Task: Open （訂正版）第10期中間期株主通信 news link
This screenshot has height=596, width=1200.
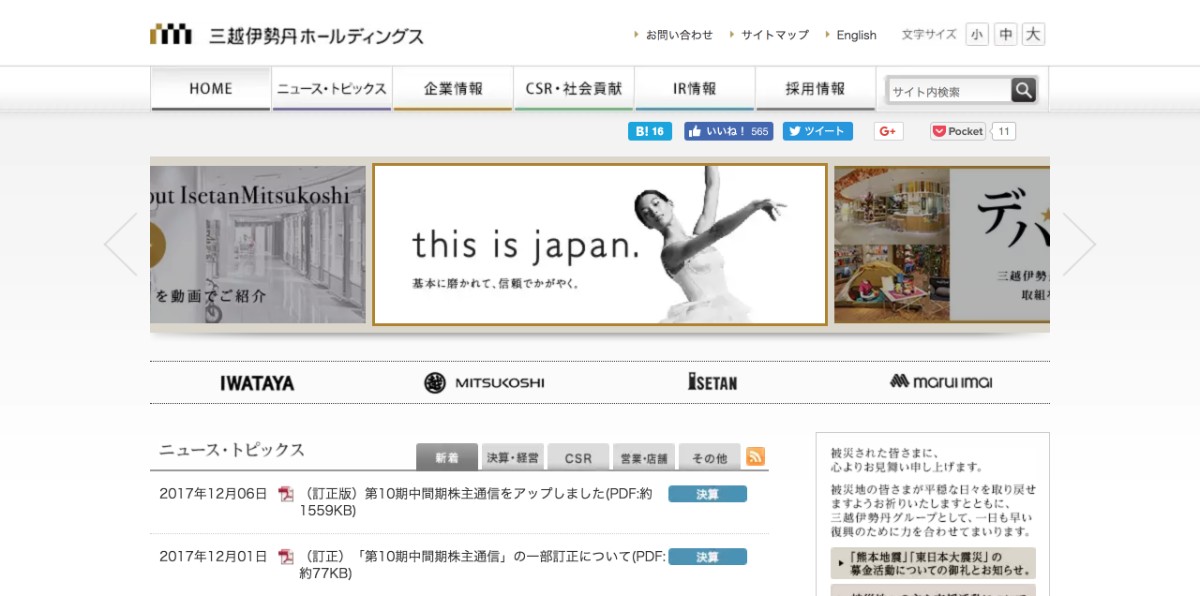Action: tap(477, 502)
